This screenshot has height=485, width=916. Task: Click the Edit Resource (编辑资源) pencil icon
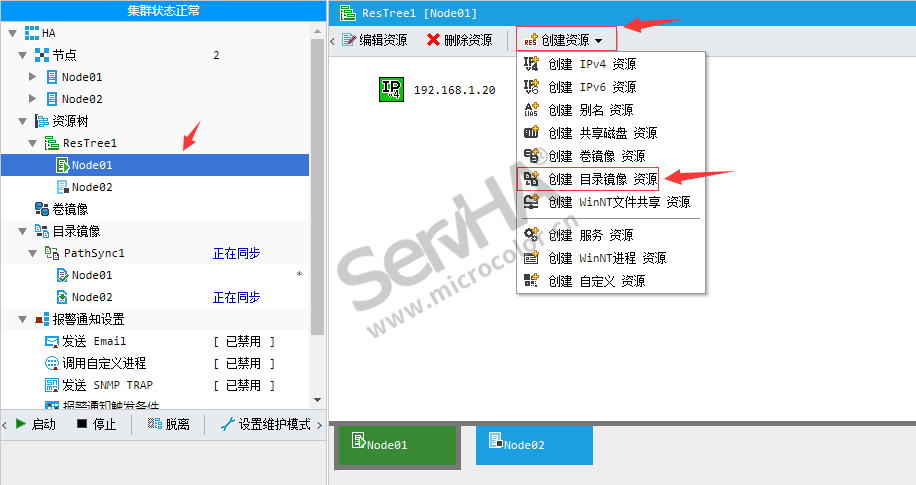349,40
